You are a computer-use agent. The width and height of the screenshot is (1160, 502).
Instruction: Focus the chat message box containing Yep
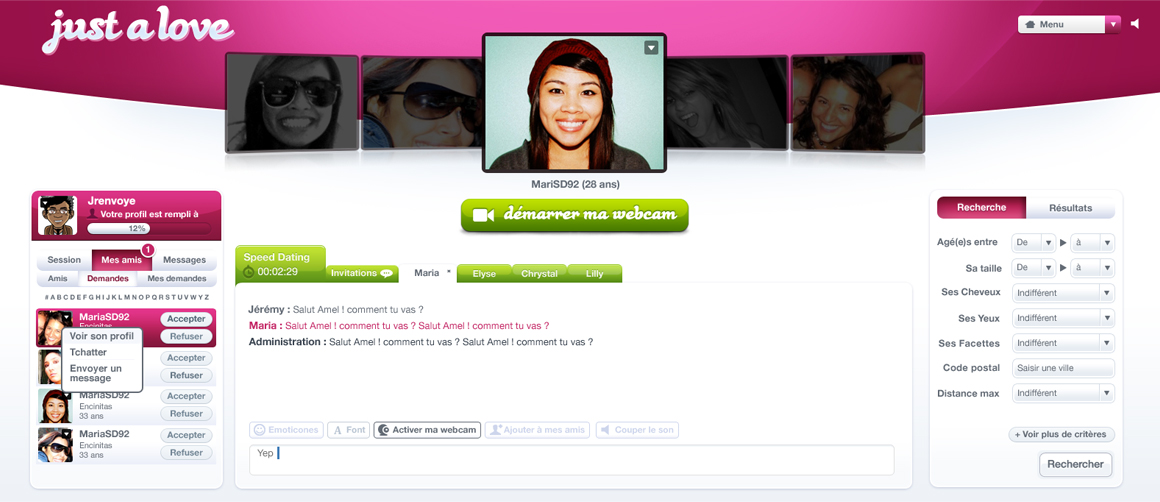click(x=571, y=460)
